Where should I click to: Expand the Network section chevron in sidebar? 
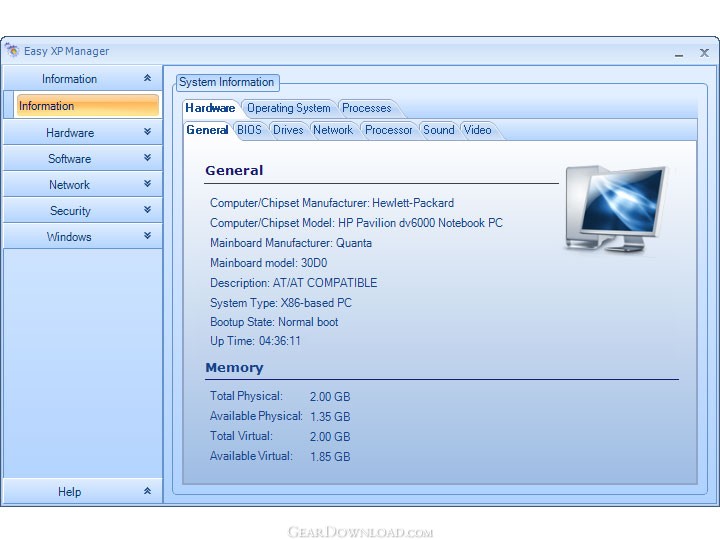(x=147, y=184)
